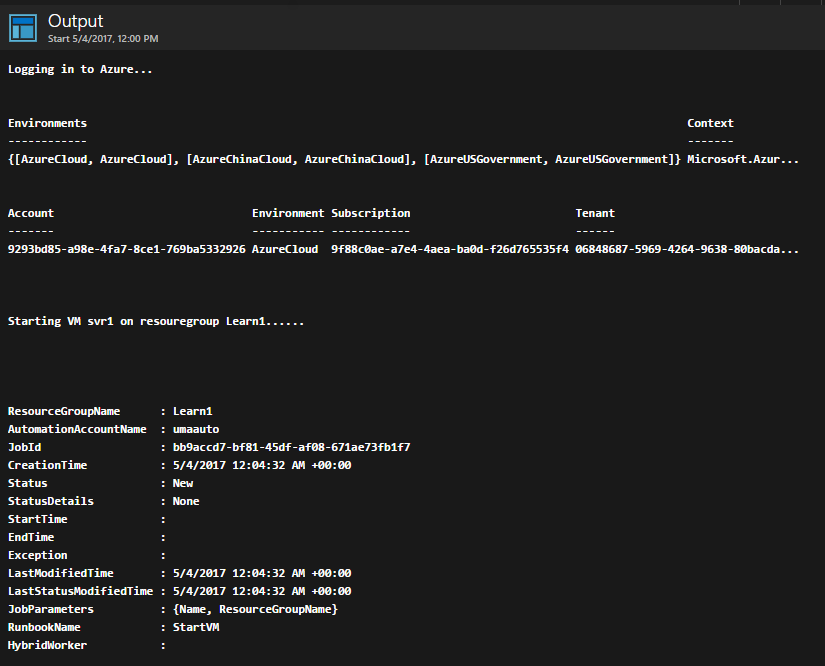Click the Output blade icon
Screen dimensions: 825x666
[x=23, y=28]
